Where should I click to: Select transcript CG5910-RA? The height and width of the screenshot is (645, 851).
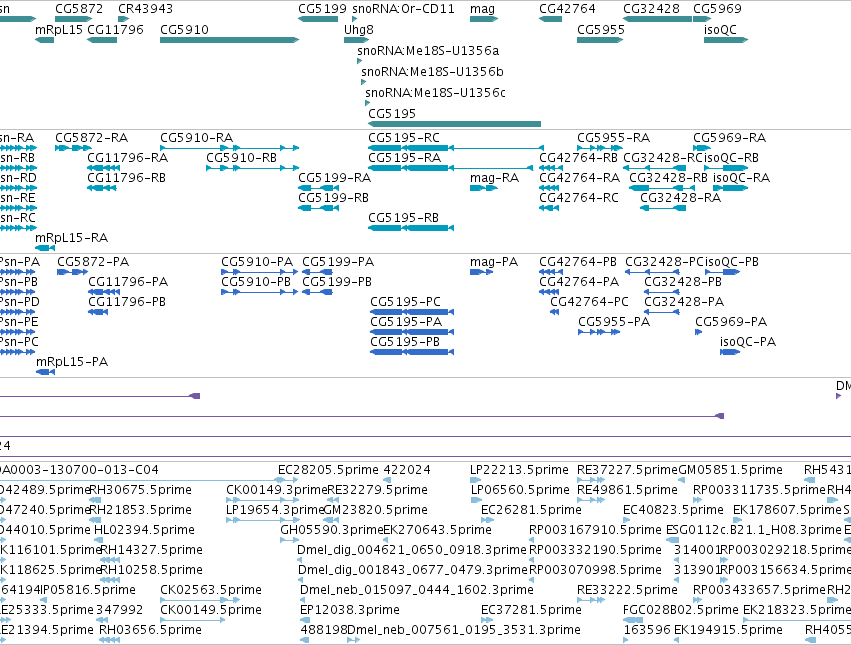pyautogui.click(x=230, y=148)
